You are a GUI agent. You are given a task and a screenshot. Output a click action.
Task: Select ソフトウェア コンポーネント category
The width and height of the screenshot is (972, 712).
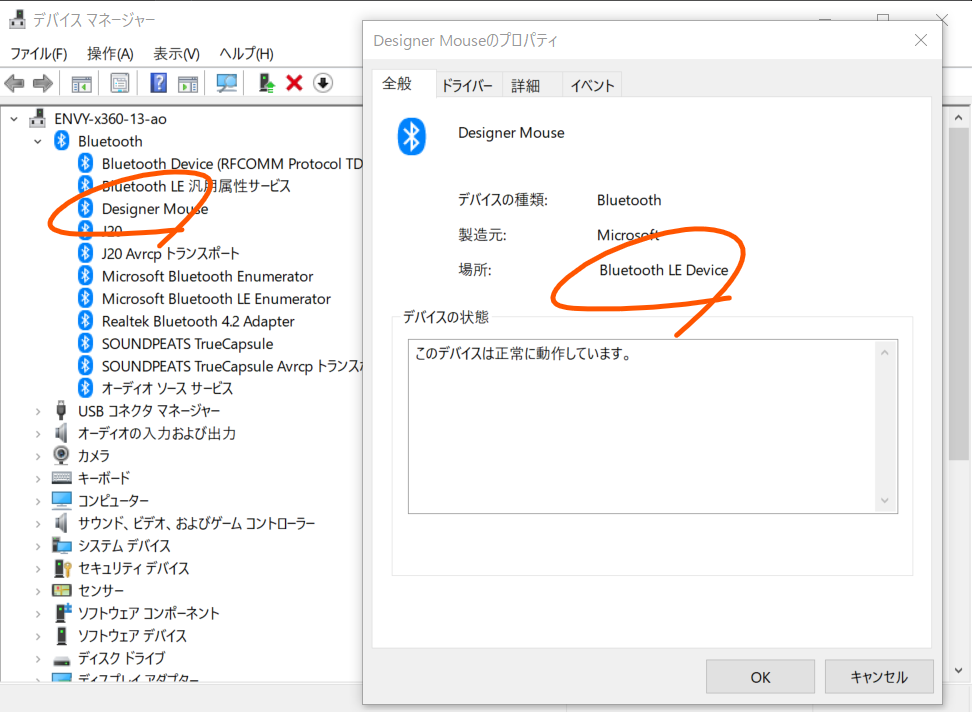coord(149,613)
